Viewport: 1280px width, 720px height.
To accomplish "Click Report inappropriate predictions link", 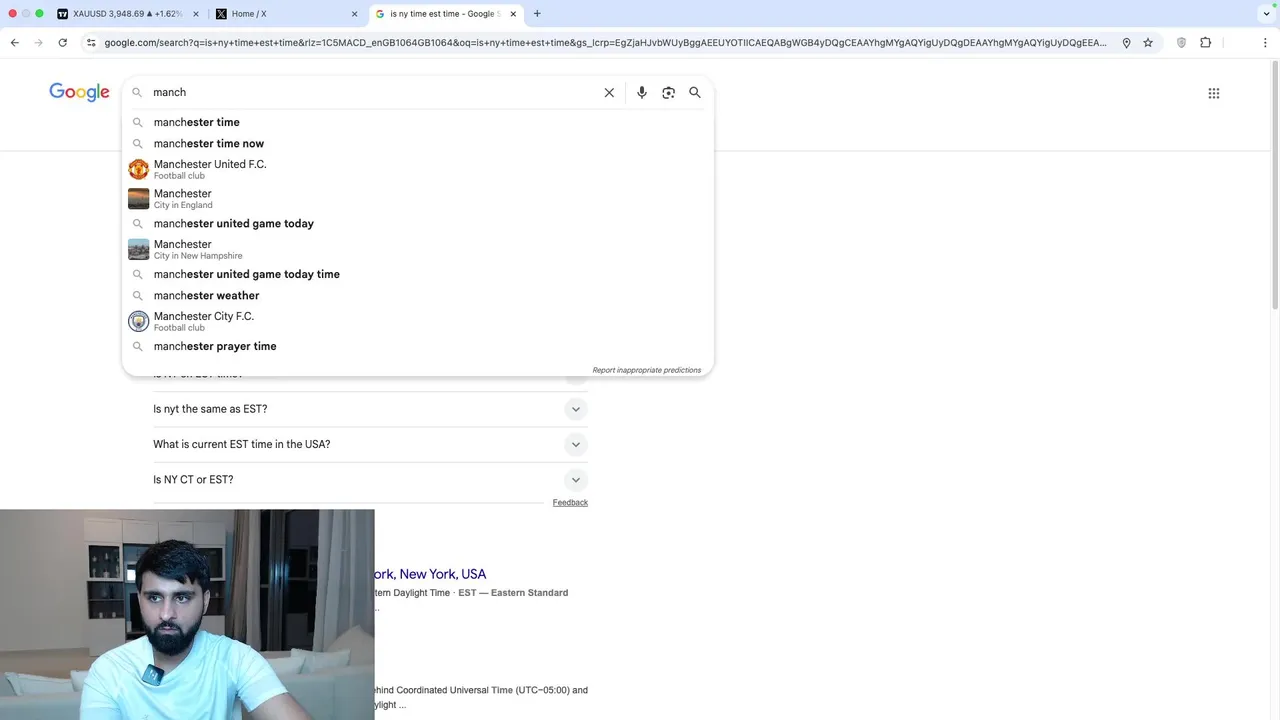I will coord(647,370).
